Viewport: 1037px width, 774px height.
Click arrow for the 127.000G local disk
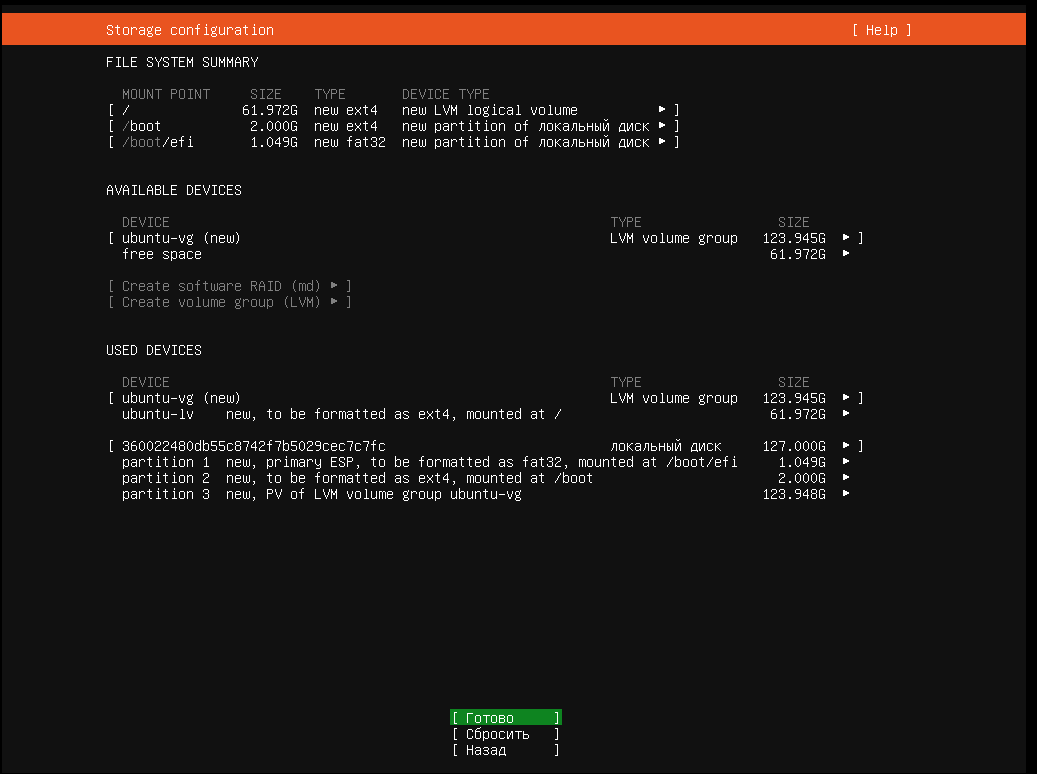[846, 446]
